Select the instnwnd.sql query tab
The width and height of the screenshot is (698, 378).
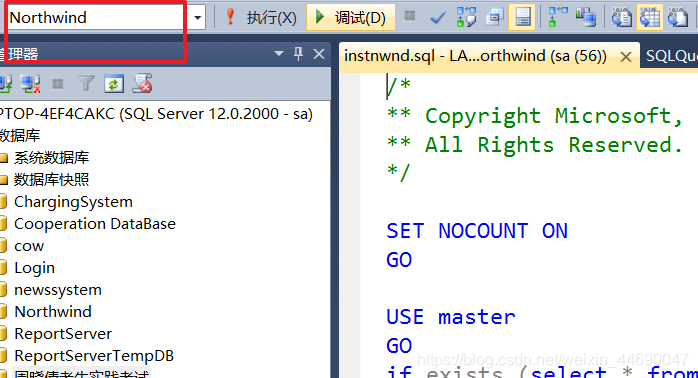475,56
